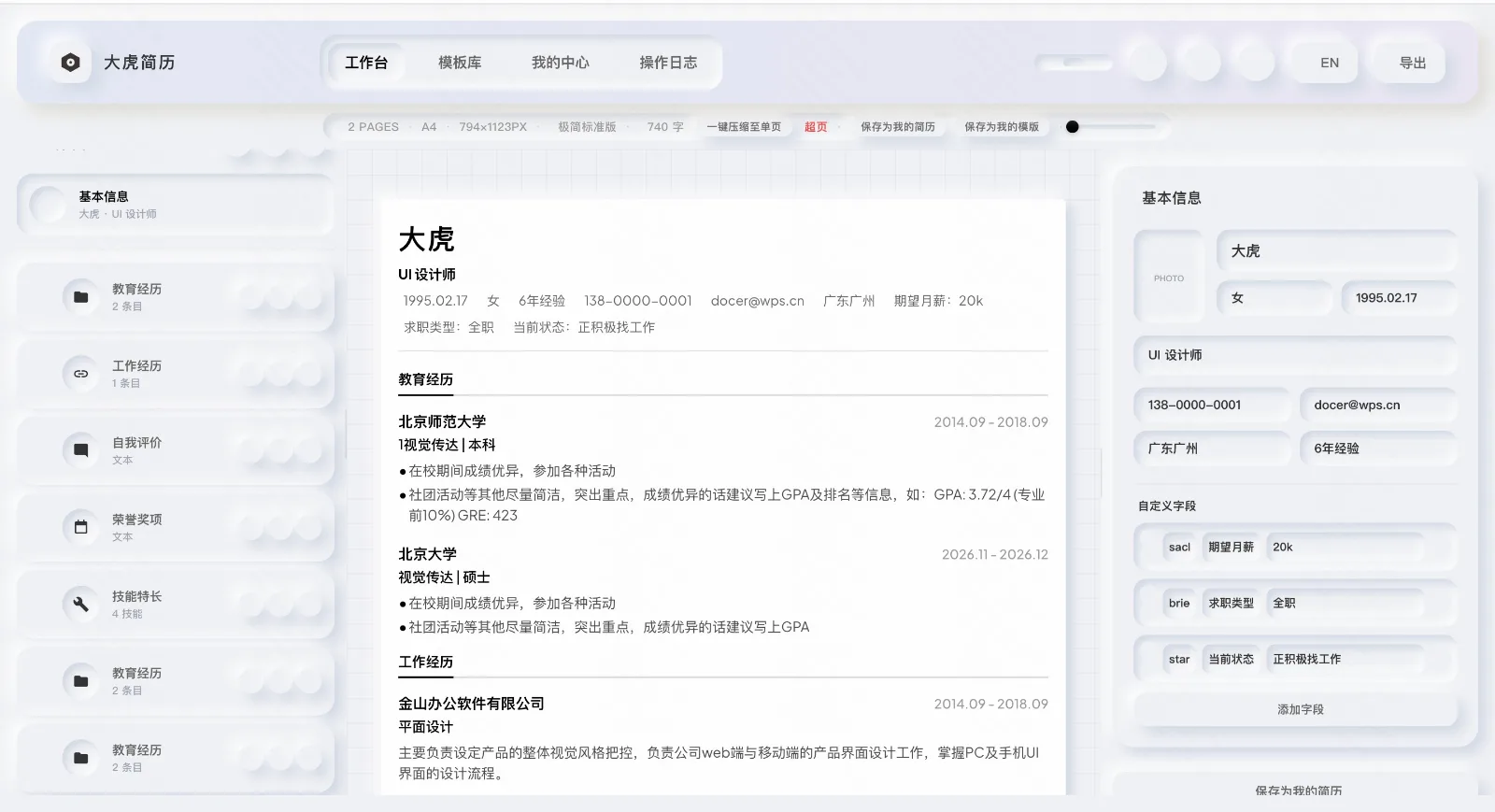This screenshot has width=1495, height=812.
Task: Click 一键压缩至单页 to compress to one page
Action: point(744,127)
